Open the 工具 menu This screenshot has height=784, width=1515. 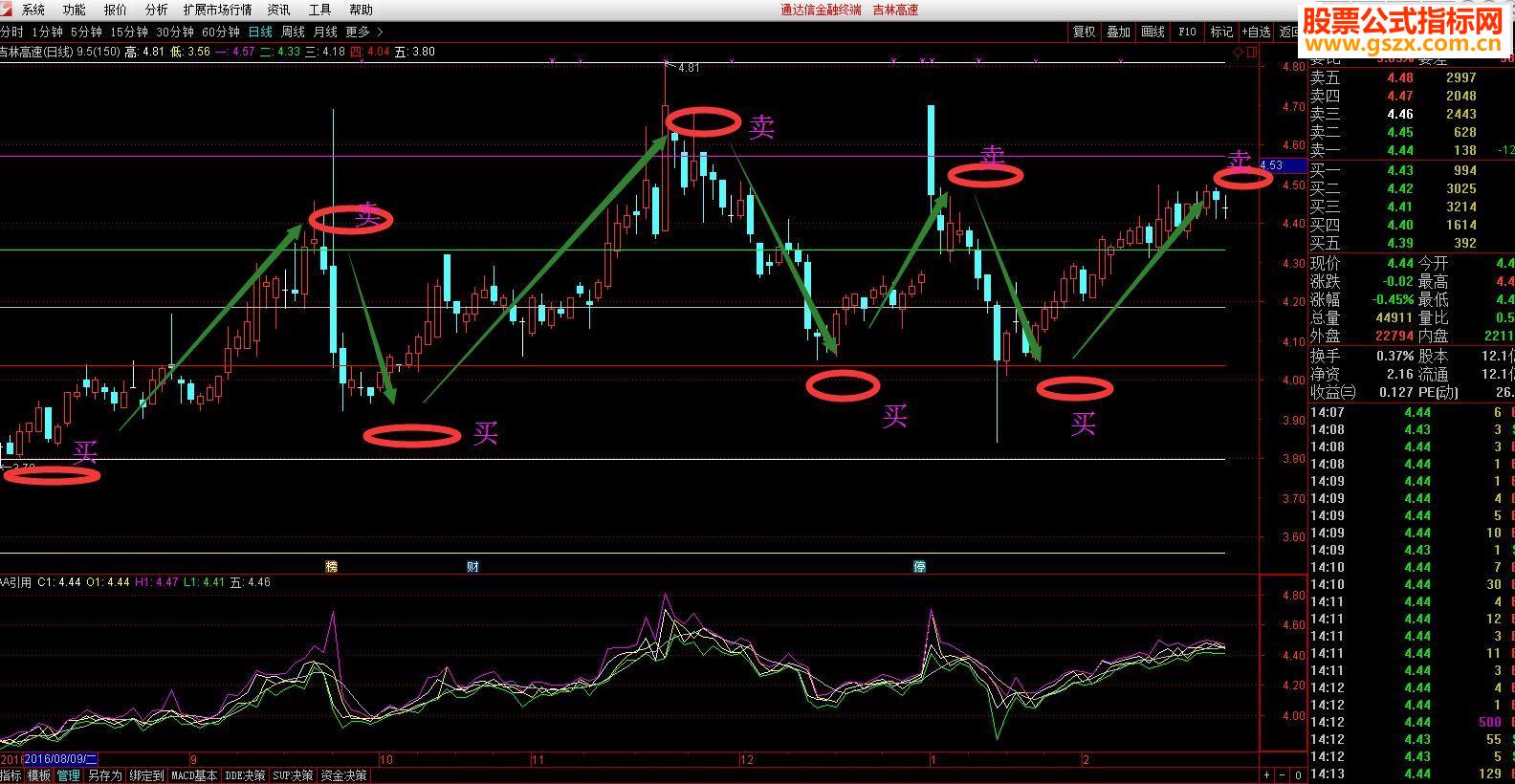click(320, 10)
